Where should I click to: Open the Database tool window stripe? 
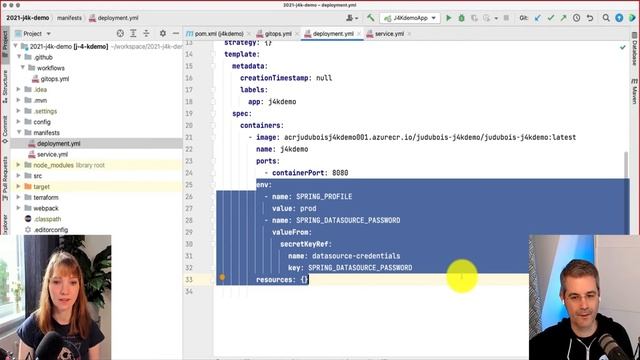pyautogui.click(x=635, y=49)
